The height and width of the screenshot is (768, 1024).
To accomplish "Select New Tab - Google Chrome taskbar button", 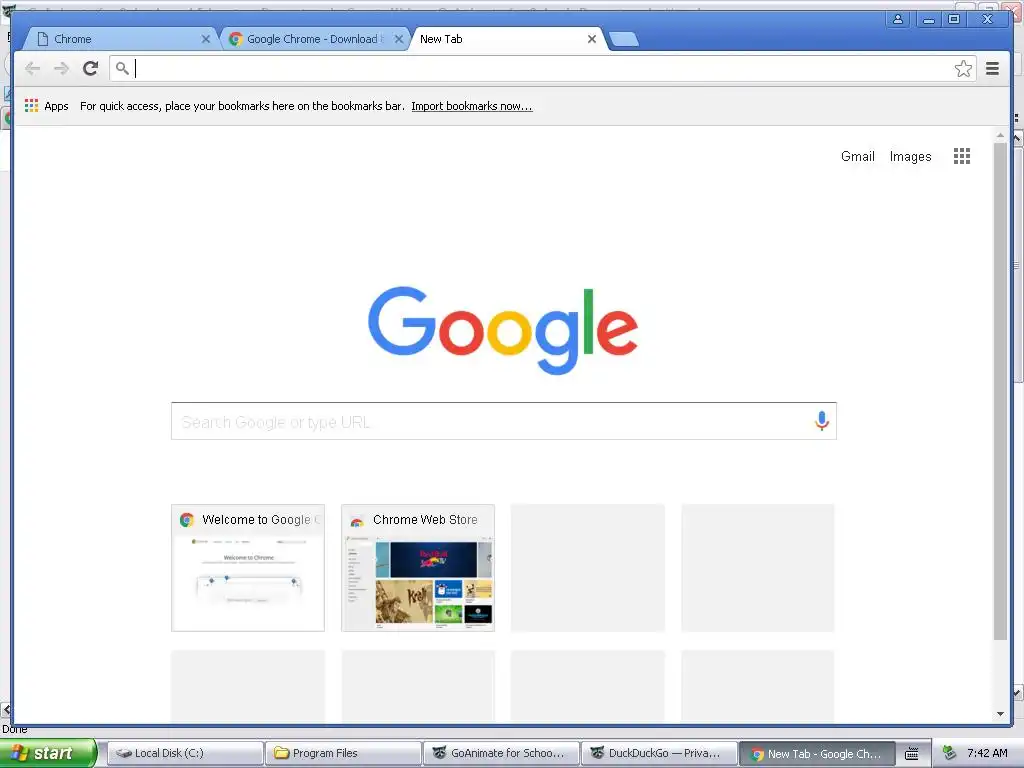I will point(817,754).
